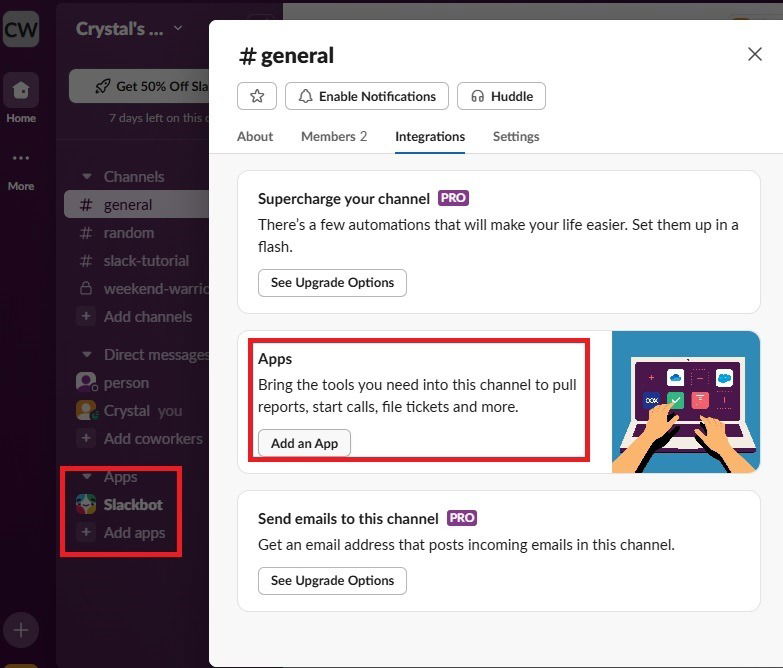Go to the Settings tab
This screenshot has height=668, width=783.
(x=516, y=136)
